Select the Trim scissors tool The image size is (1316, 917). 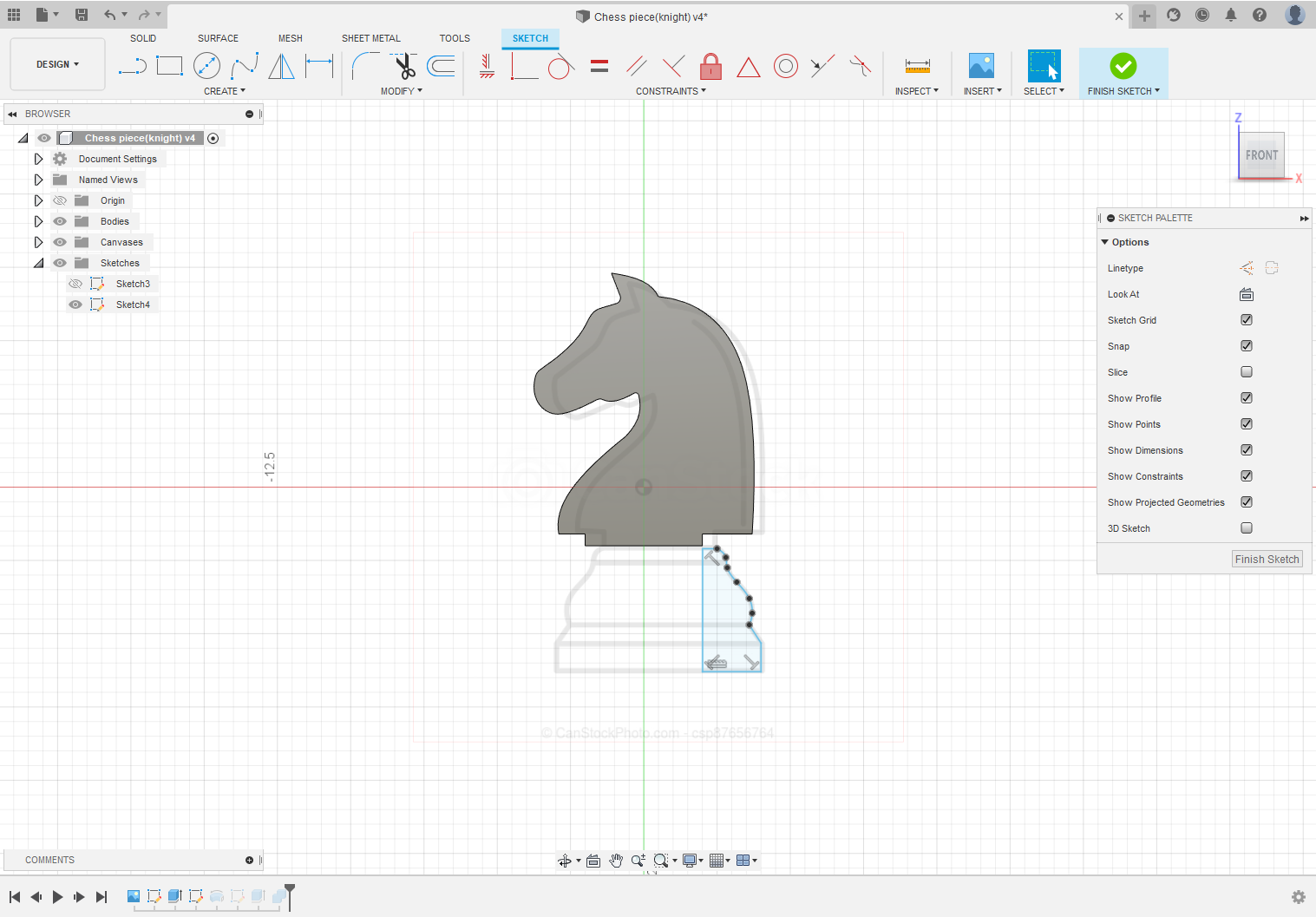pos(403,66)
